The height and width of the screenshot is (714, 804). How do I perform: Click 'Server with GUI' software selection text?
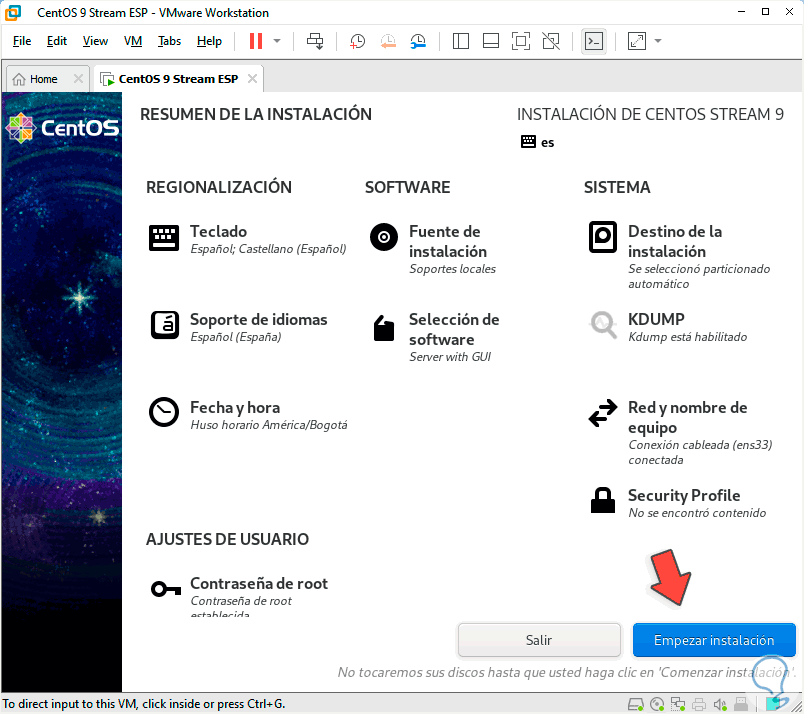click(x=450, y=356)
